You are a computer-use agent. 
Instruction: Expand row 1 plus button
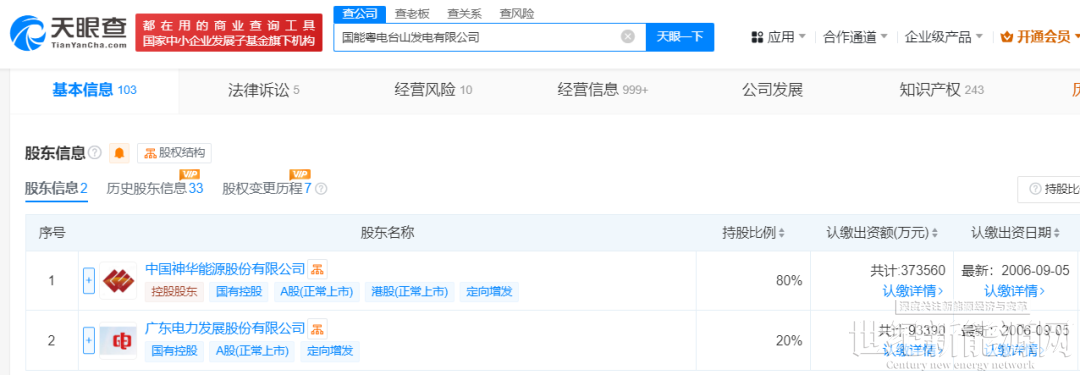(88, 281)
